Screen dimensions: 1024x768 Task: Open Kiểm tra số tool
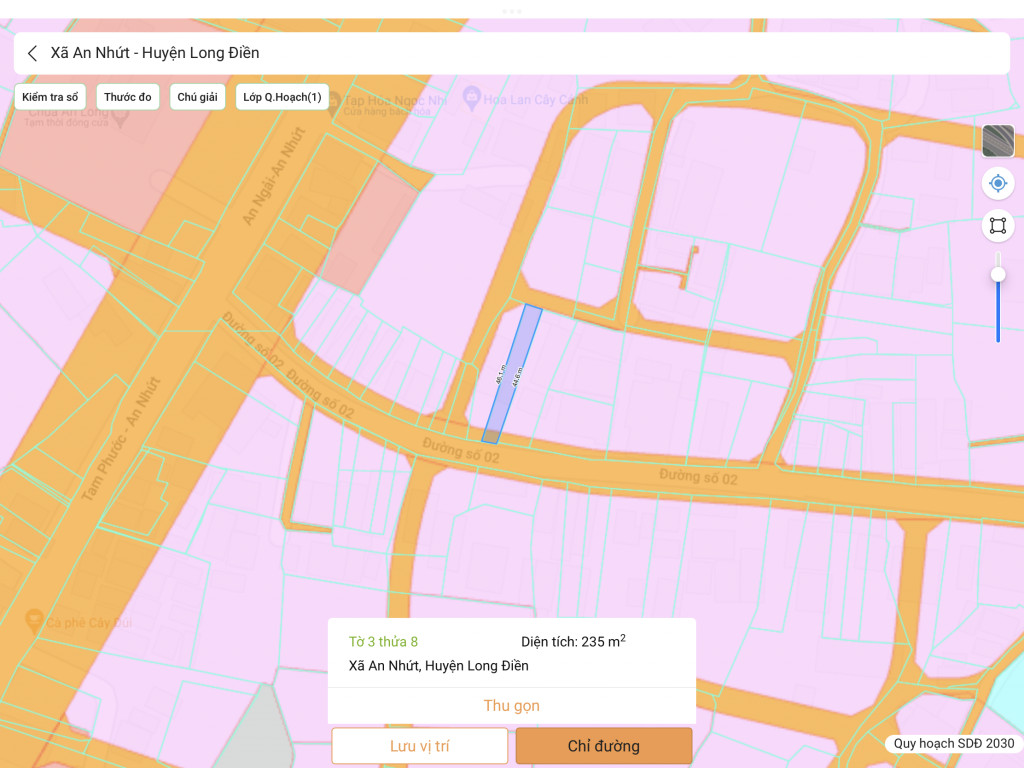[x=50, y=97]
